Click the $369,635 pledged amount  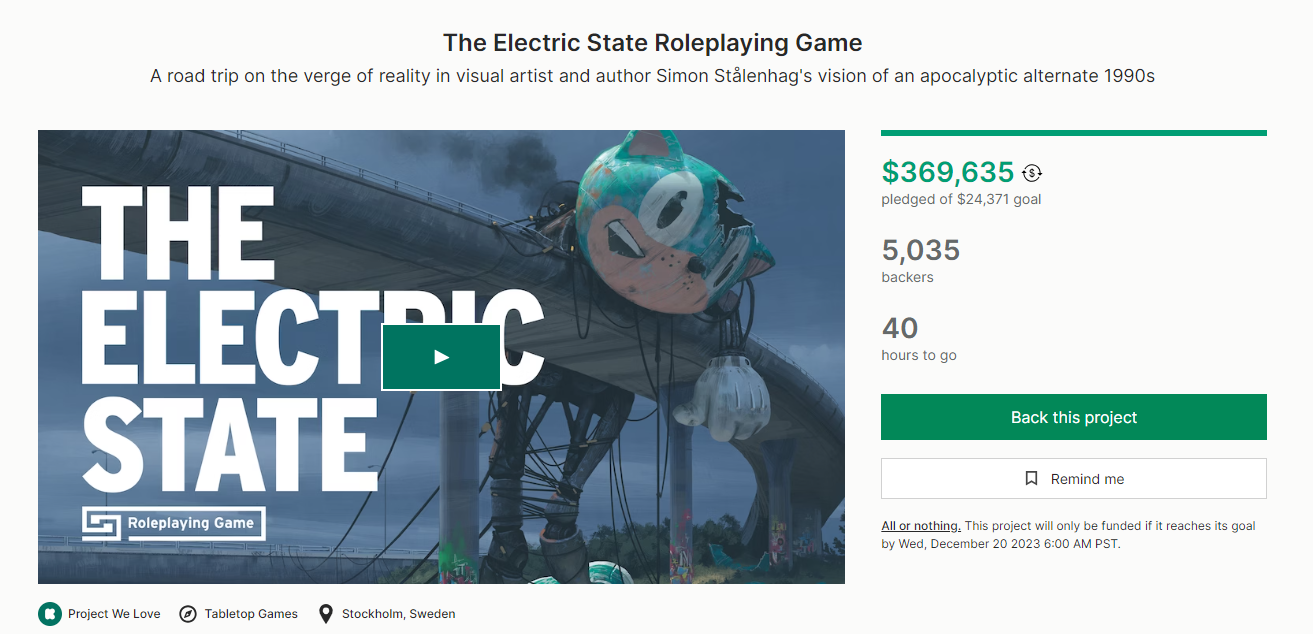[x=947, y=172]
